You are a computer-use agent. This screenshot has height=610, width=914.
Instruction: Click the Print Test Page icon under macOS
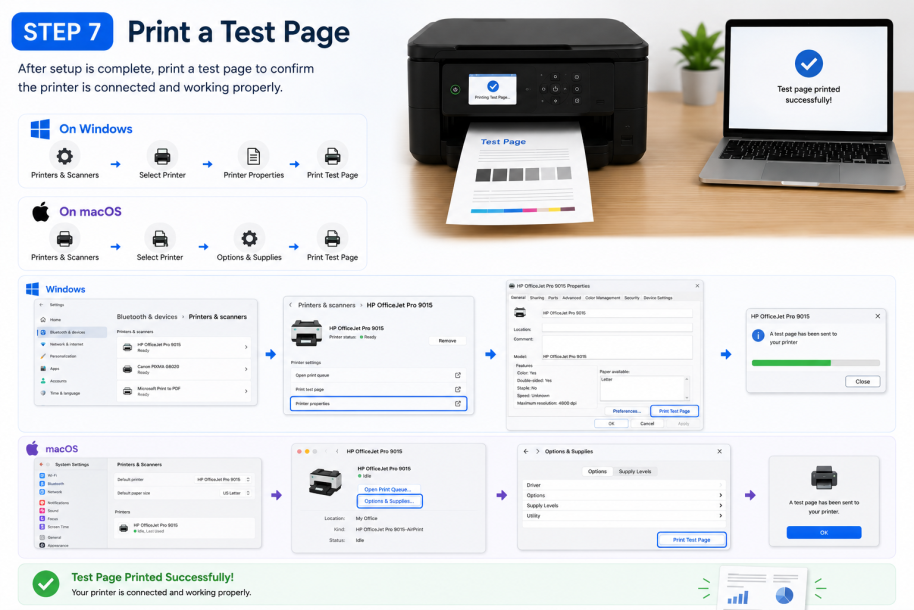pyautogui.click(x=332, y=239)
